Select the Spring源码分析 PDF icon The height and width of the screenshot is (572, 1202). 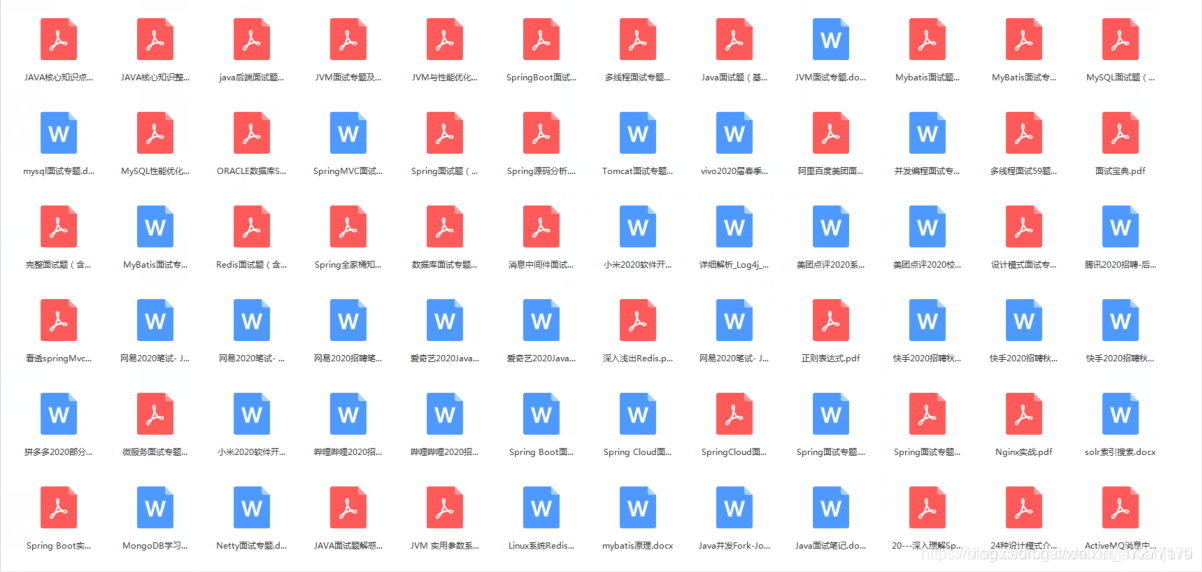click(x=541, y=133)
